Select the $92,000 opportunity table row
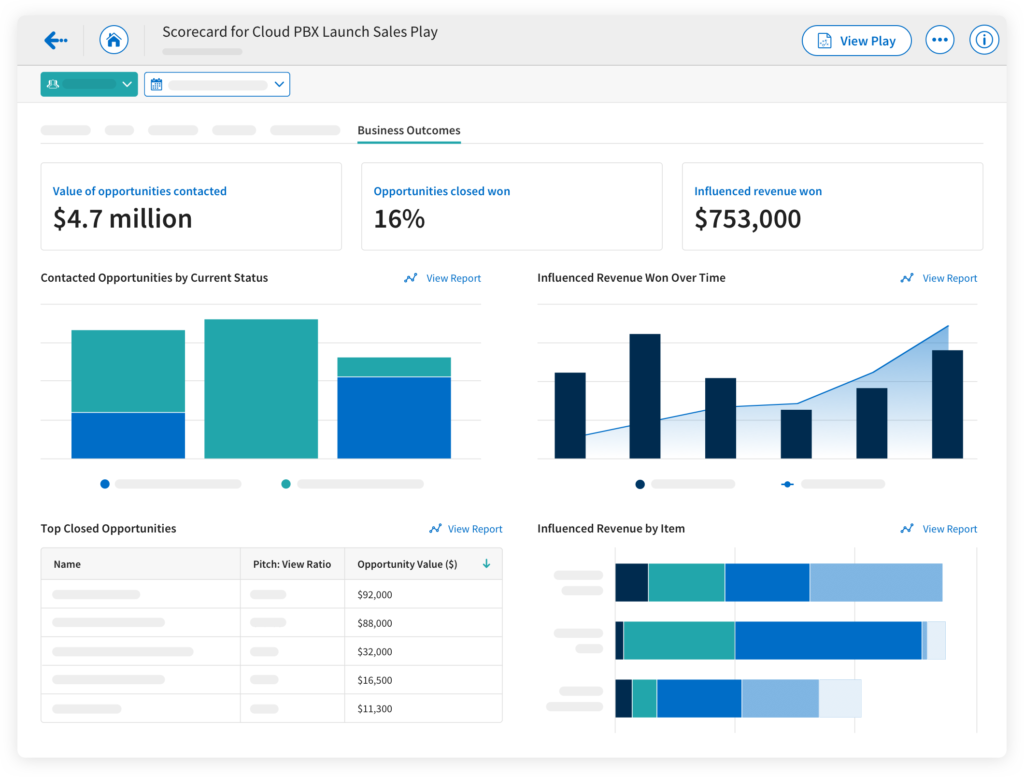This screenshot has height=777, width=1024. [271, 594]
